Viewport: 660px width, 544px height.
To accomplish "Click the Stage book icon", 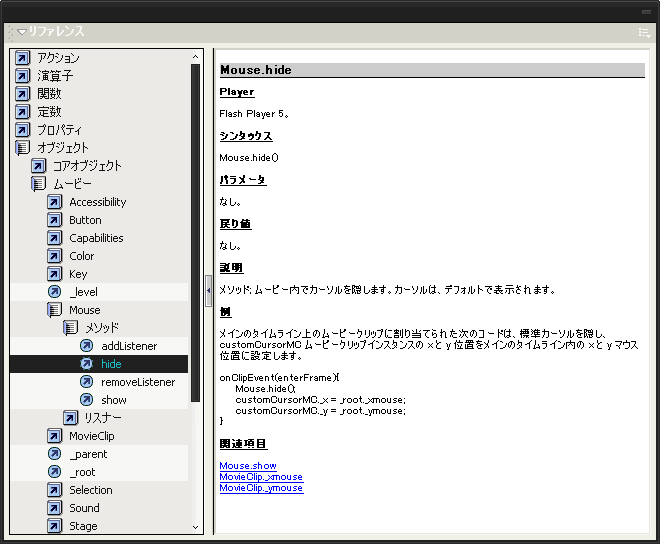I will pos(54,526).
